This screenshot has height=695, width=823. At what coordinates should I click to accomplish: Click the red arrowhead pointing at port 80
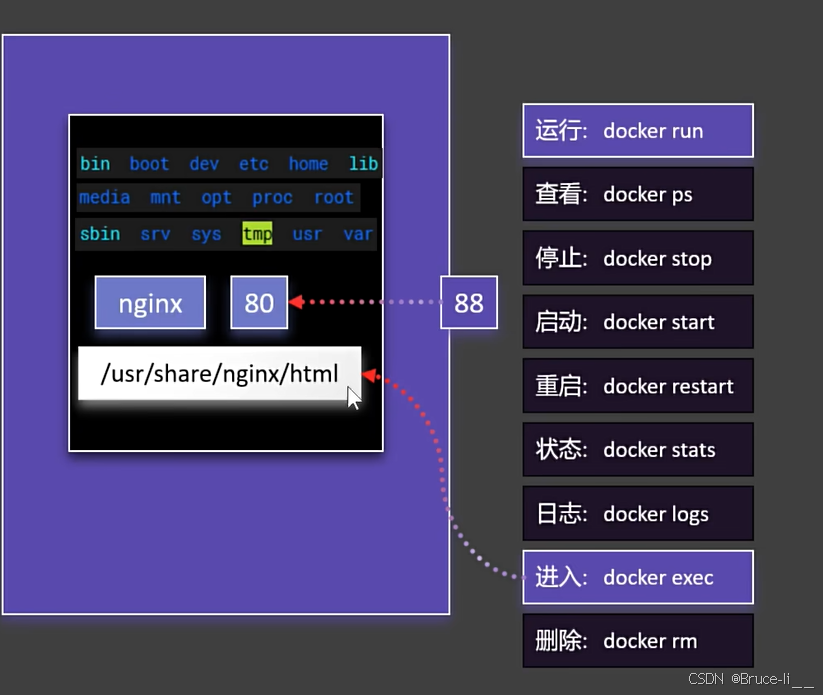tap(296, 301)
